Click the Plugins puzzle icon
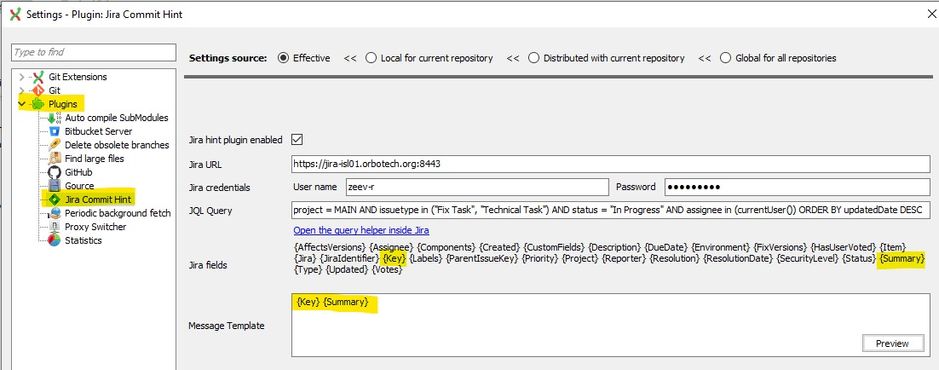 (38, 104)
